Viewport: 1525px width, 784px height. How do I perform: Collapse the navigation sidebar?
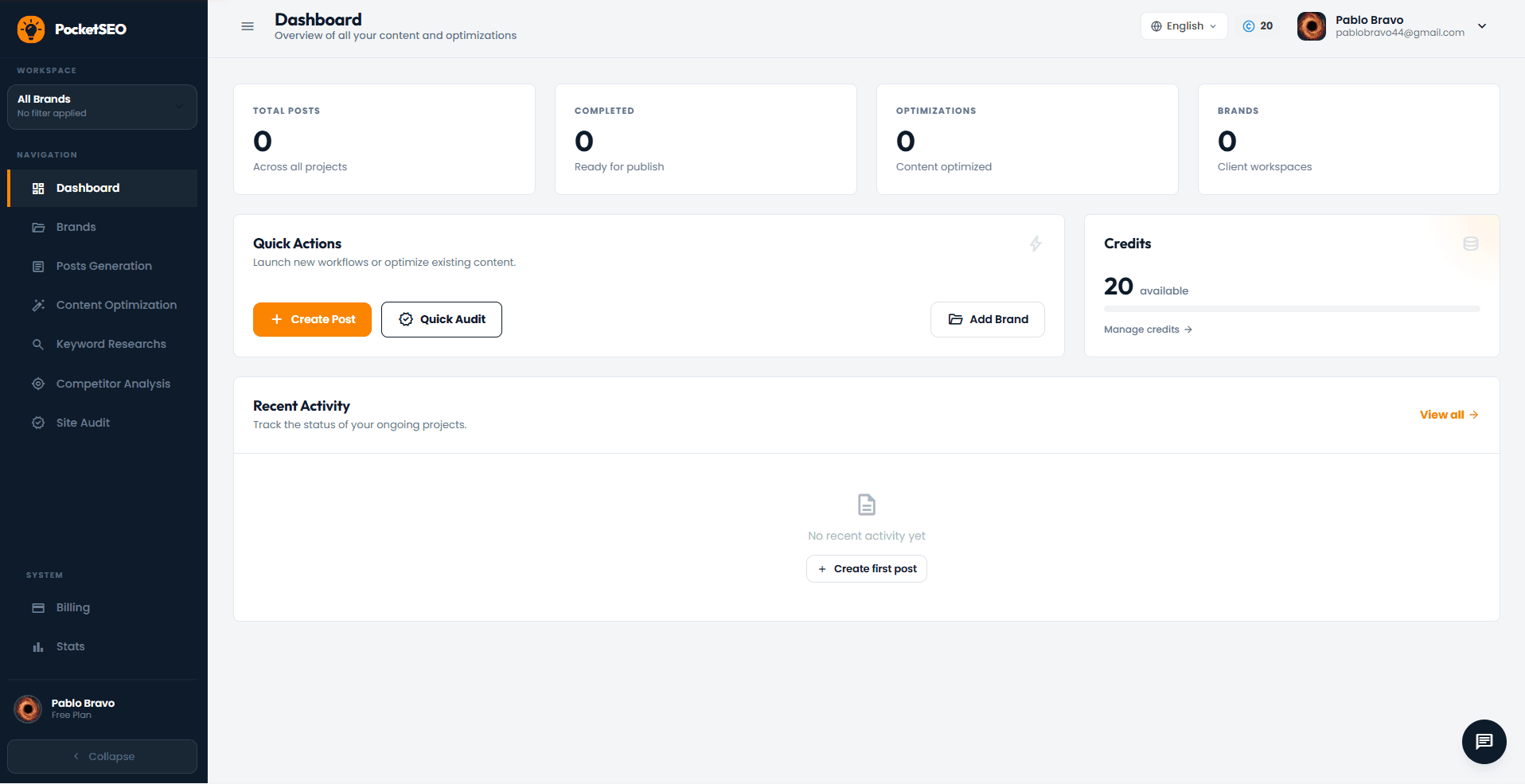(102, 756)
